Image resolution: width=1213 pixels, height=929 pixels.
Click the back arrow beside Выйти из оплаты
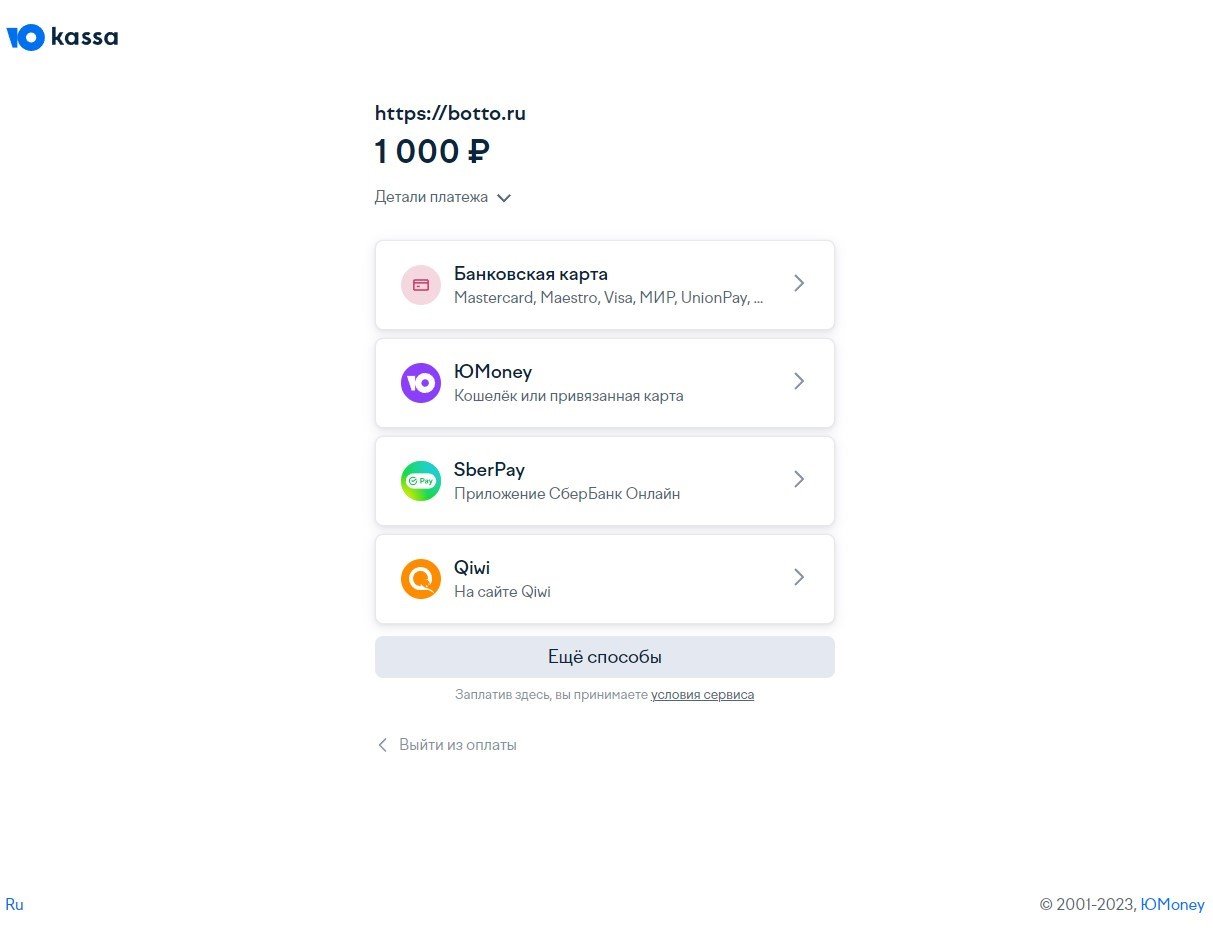click(382, 745)
